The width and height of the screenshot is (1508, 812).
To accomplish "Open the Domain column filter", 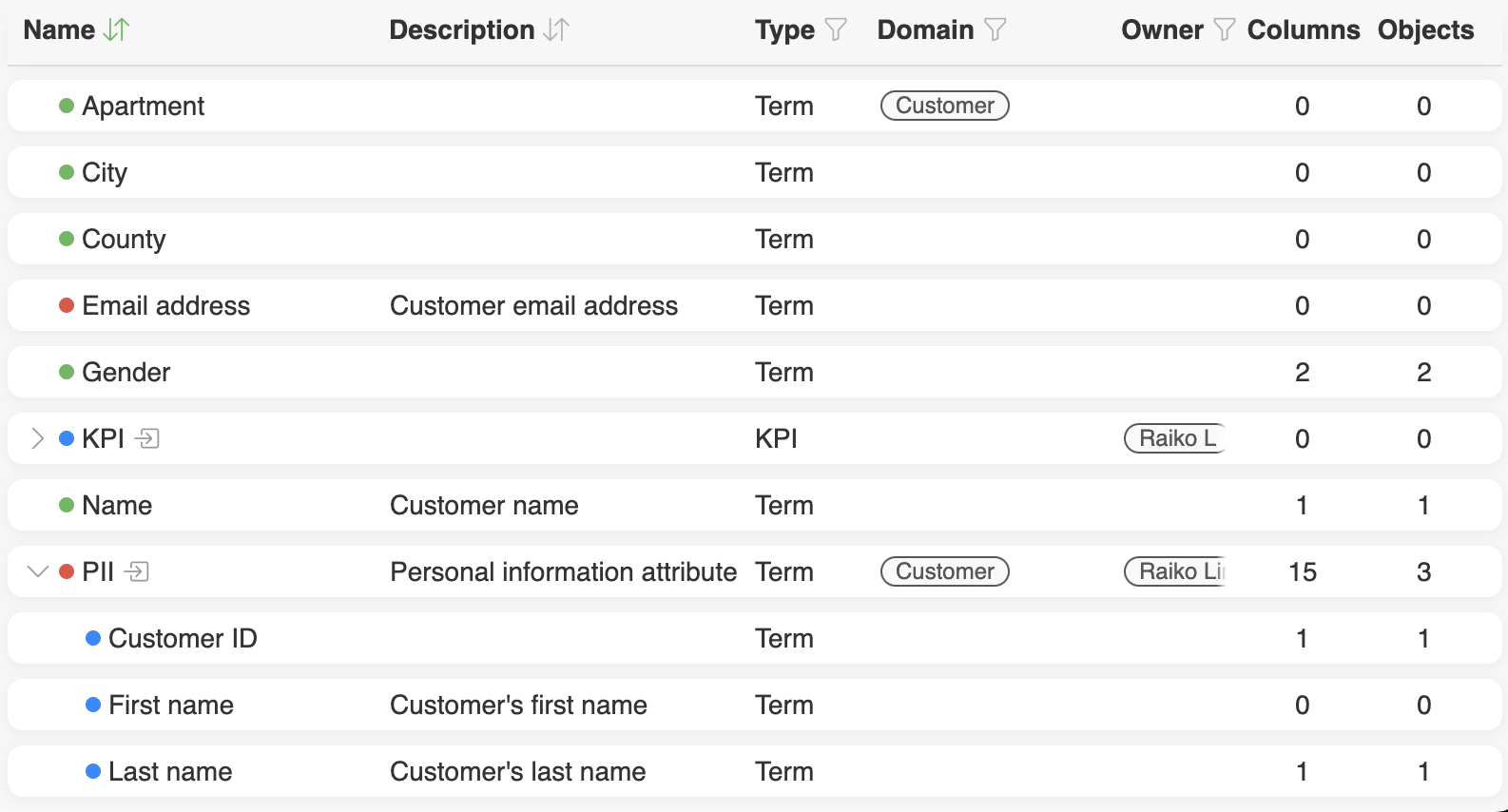I will 995,30.
